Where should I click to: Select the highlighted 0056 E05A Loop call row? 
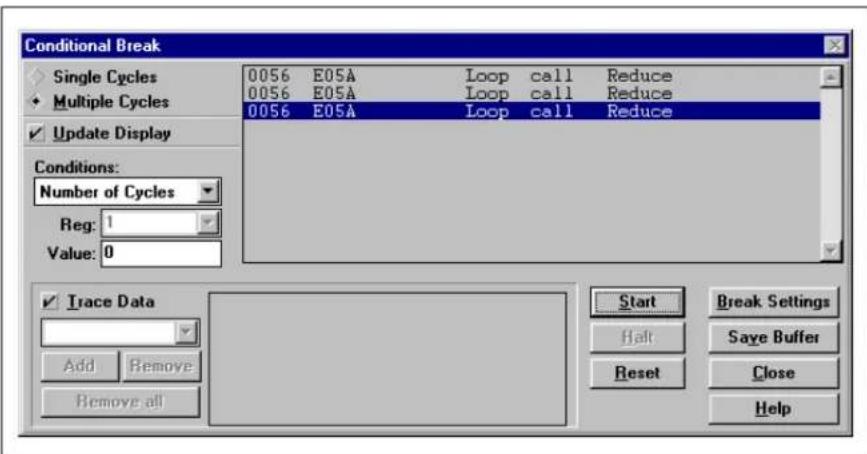532,111
